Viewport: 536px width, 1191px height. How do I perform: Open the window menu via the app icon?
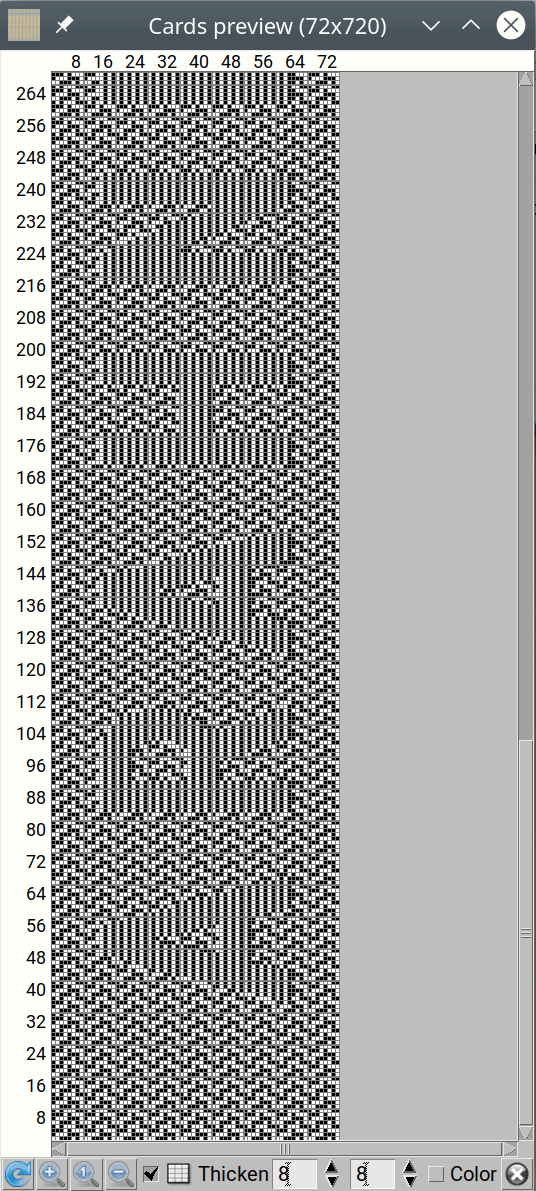click(24, 25)
